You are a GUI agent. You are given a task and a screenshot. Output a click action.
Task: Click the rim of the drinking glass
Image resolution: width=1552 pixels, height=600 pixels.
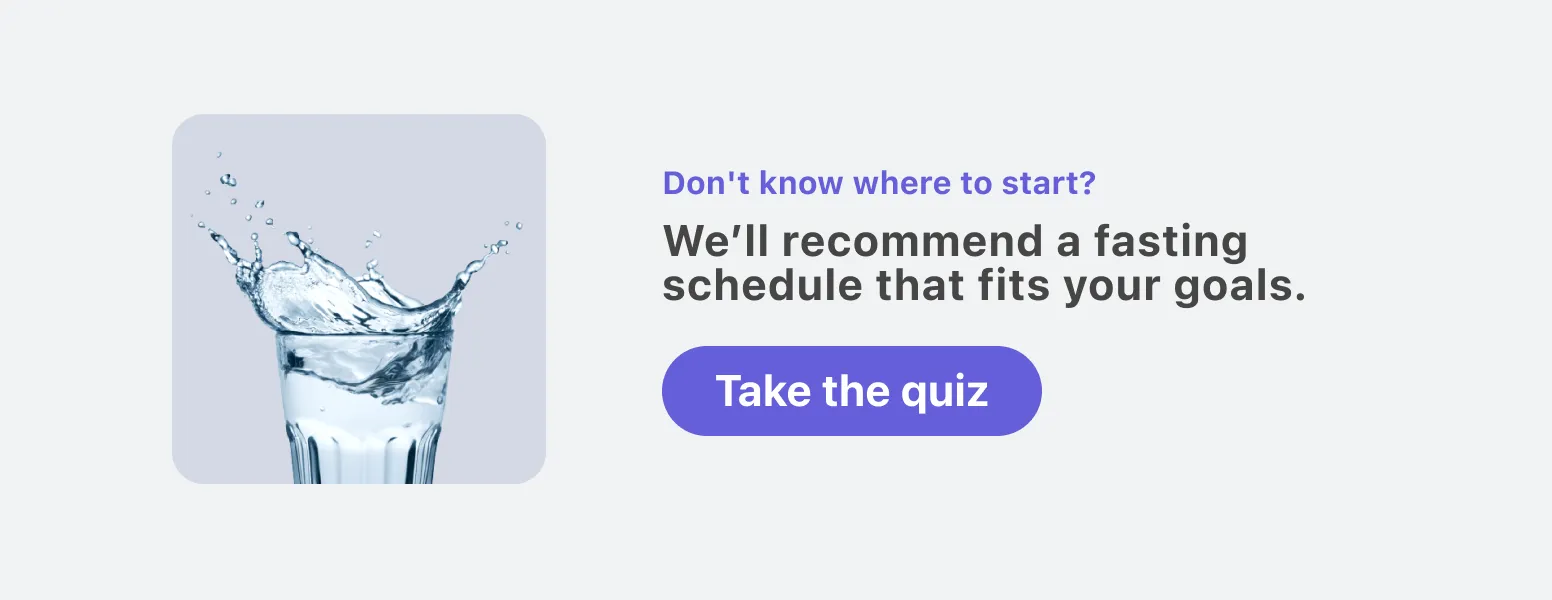tap(364, 333)
